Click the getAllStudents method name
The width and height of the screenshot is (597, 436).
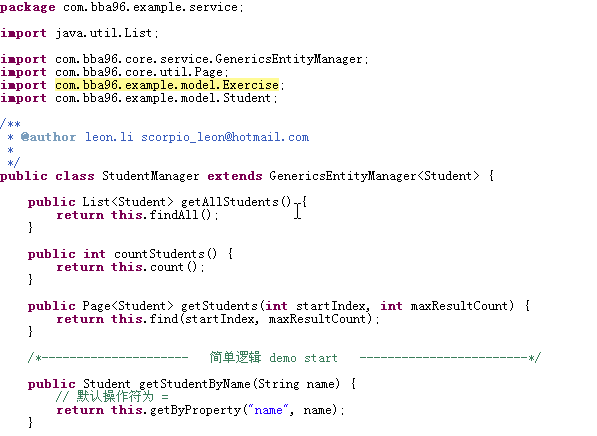[x=230, y=202]
